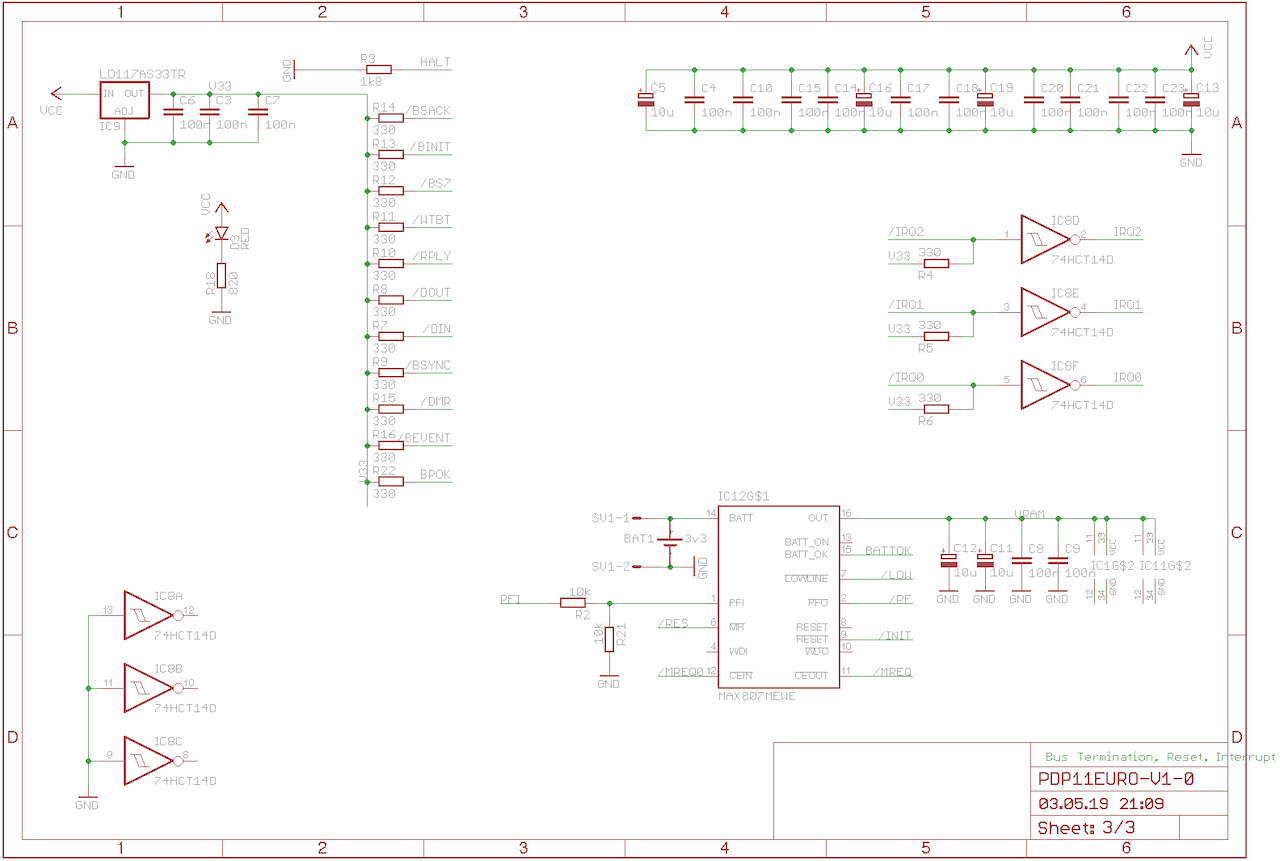Click the MAX807MEWE supervisor IC body
Image resolution: width=1280 pixels, height=861 pixels.
pos(780,595)
